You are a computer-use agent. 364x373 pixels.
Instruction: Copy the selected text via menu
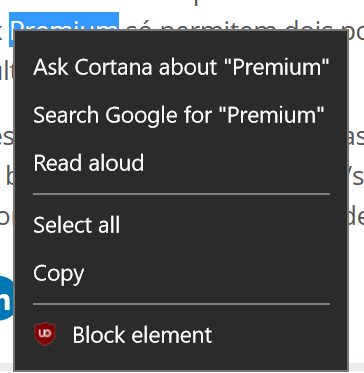click(x=181, y=273)
